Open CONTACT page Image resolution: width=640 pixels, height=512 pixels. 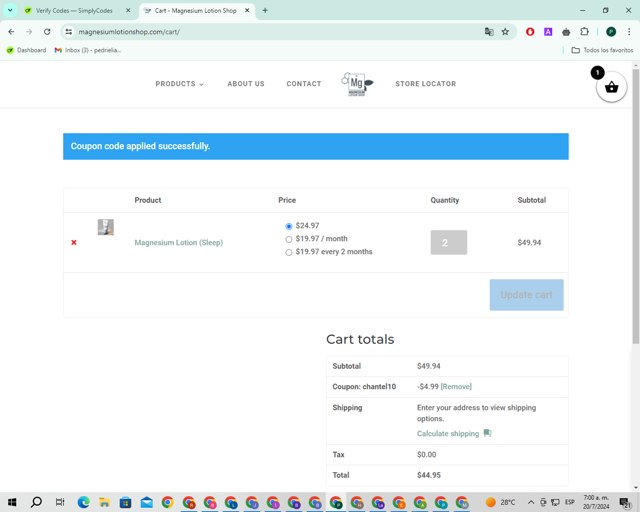click(304, 84)
